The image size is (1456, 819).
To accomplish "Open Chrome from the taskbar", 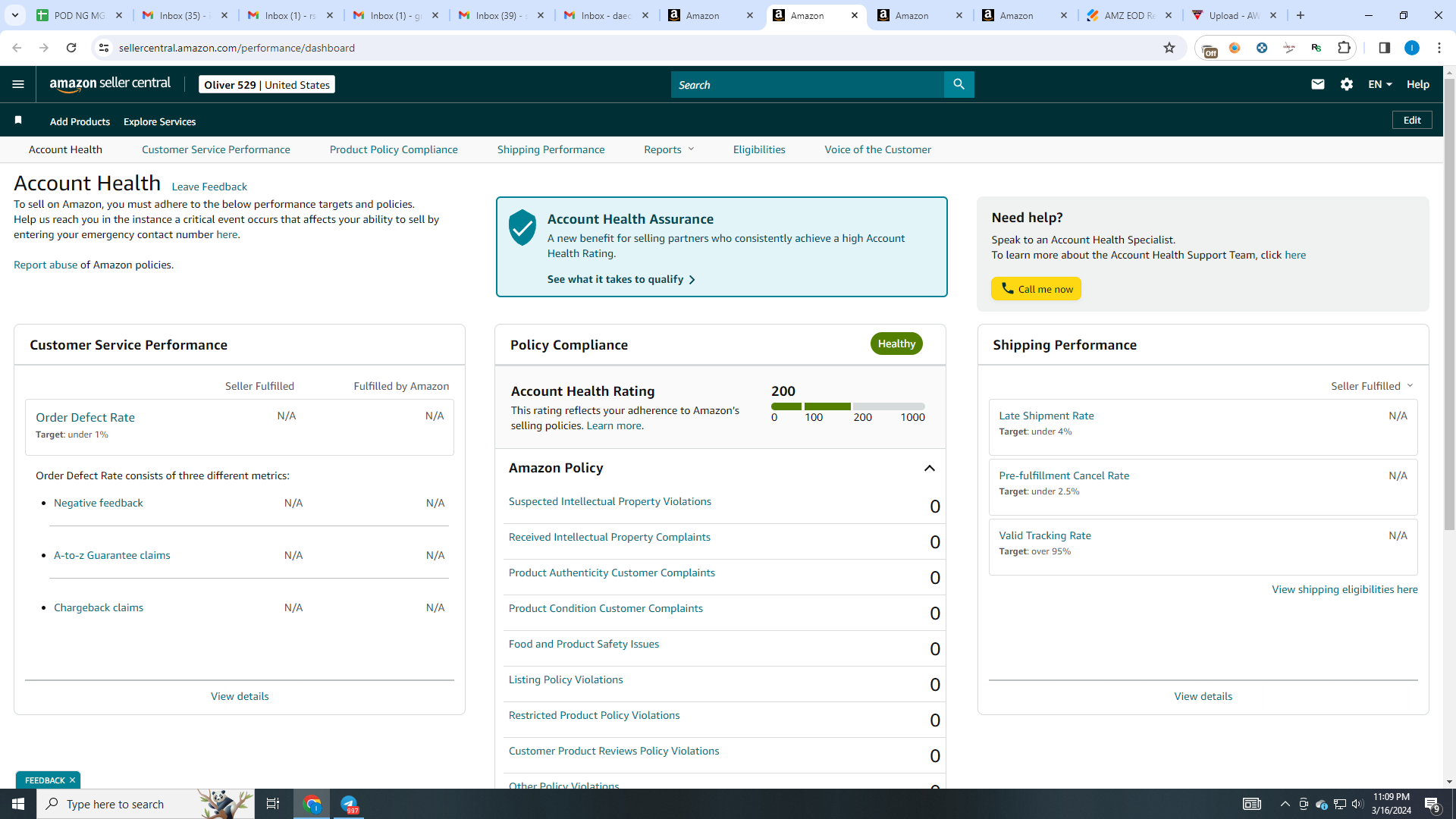I will (x=312, y=804).
